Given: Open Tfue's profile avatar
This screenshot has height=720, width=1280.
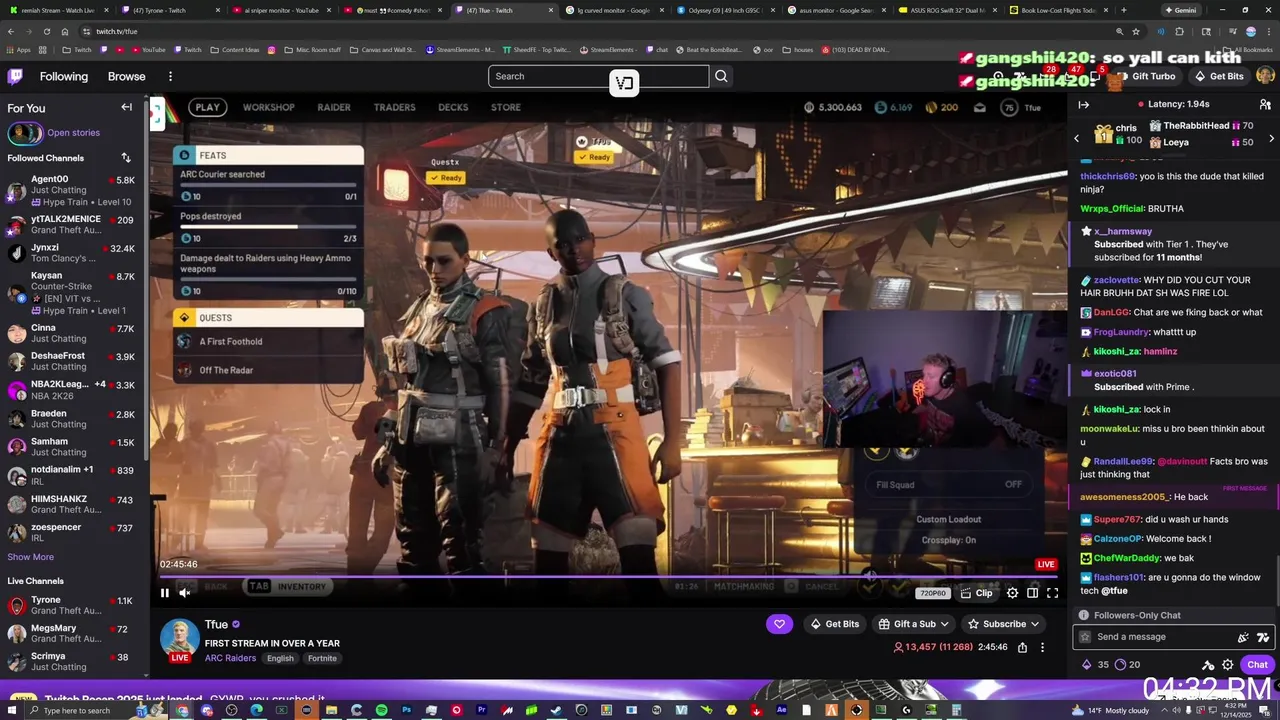Looking at the screenshot, I should click(x=180, y=640).
